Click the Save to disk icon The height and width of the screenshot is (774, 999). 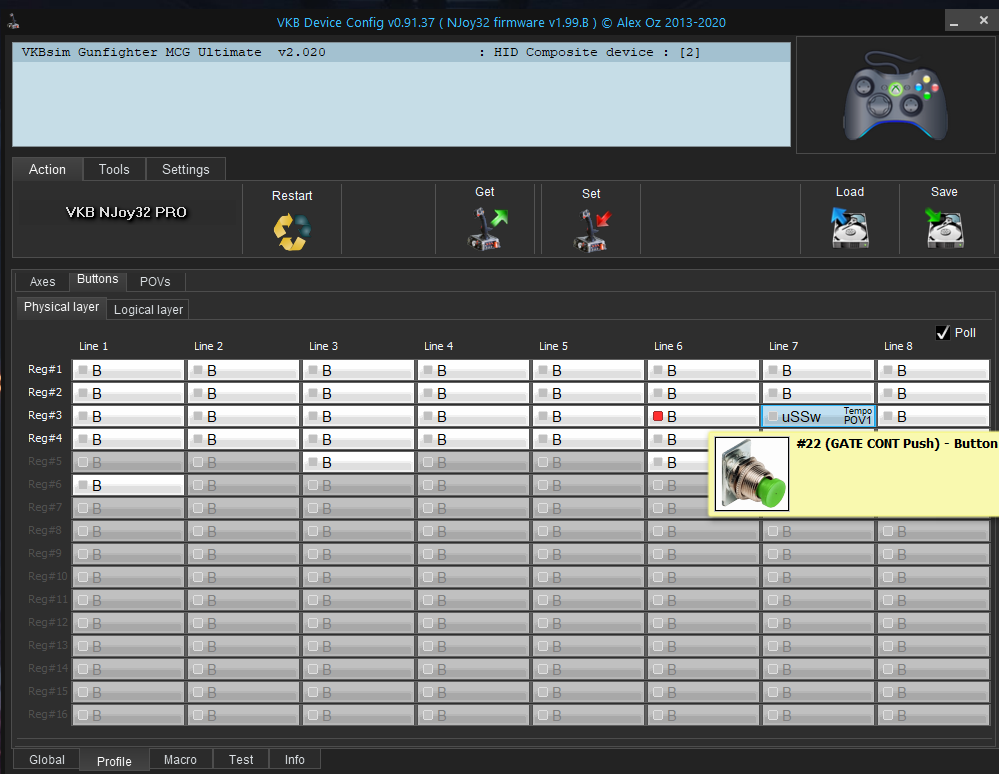click(x=943, y=228)
